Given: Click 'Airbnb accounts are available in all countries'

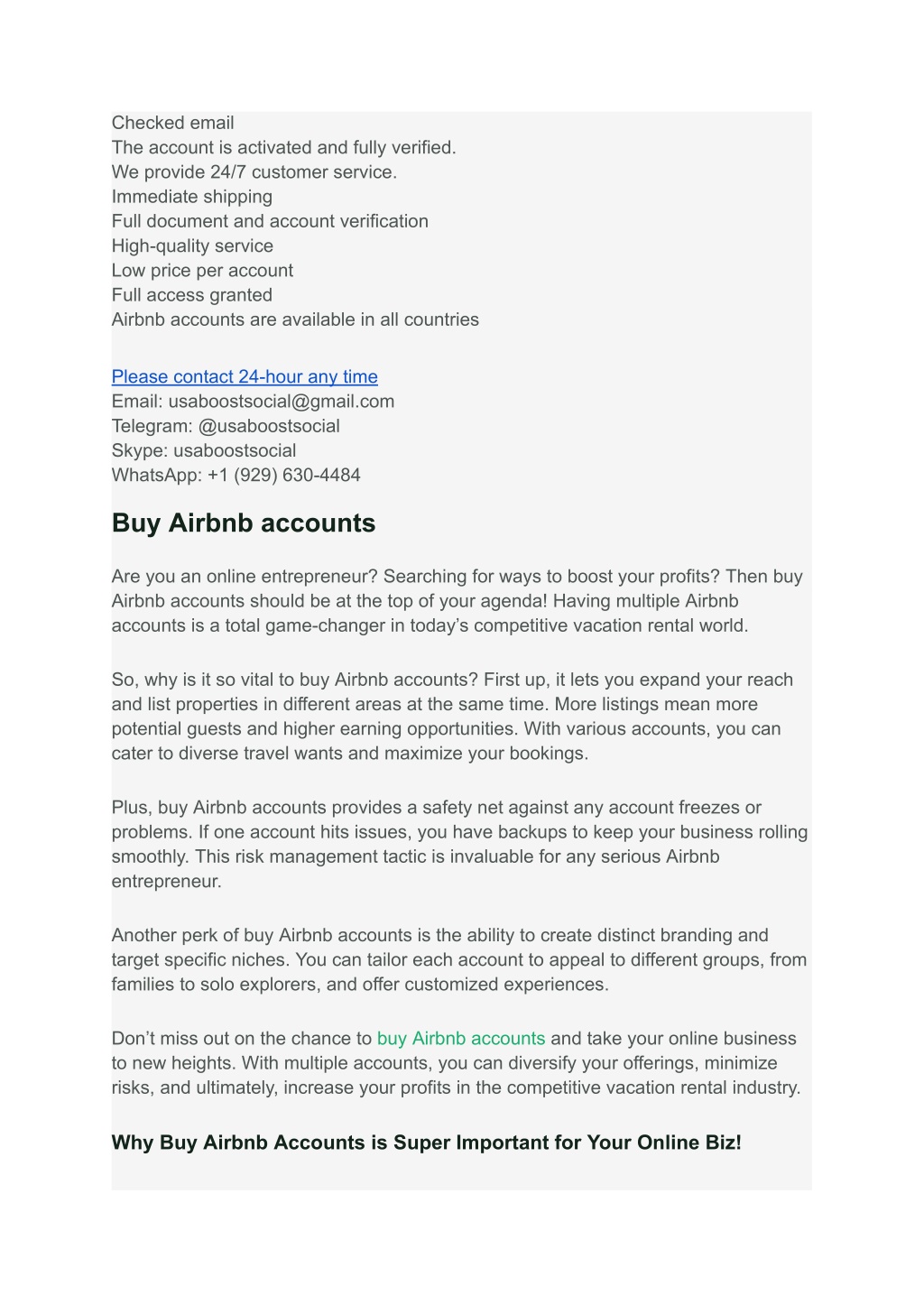Looking at the screenshot, I should coord(296,319).
